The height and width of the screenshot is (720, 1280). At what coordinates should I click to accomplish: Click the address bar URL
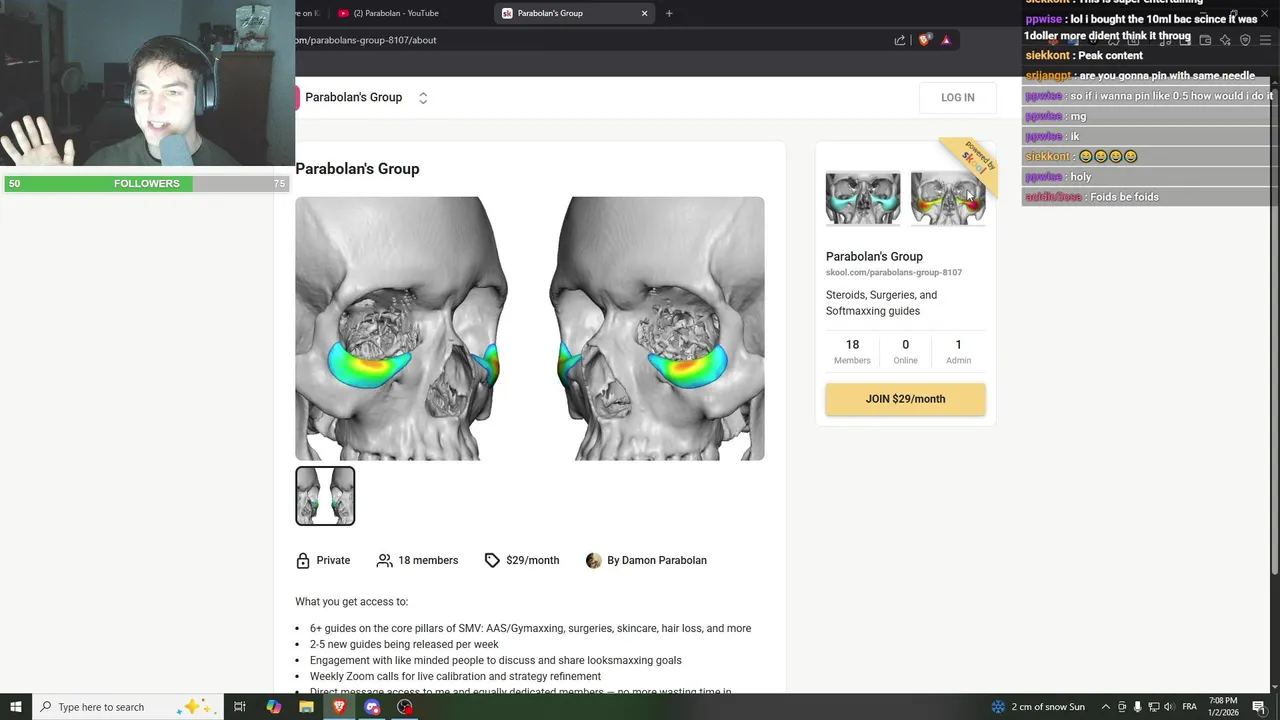(x=366, y=40)
